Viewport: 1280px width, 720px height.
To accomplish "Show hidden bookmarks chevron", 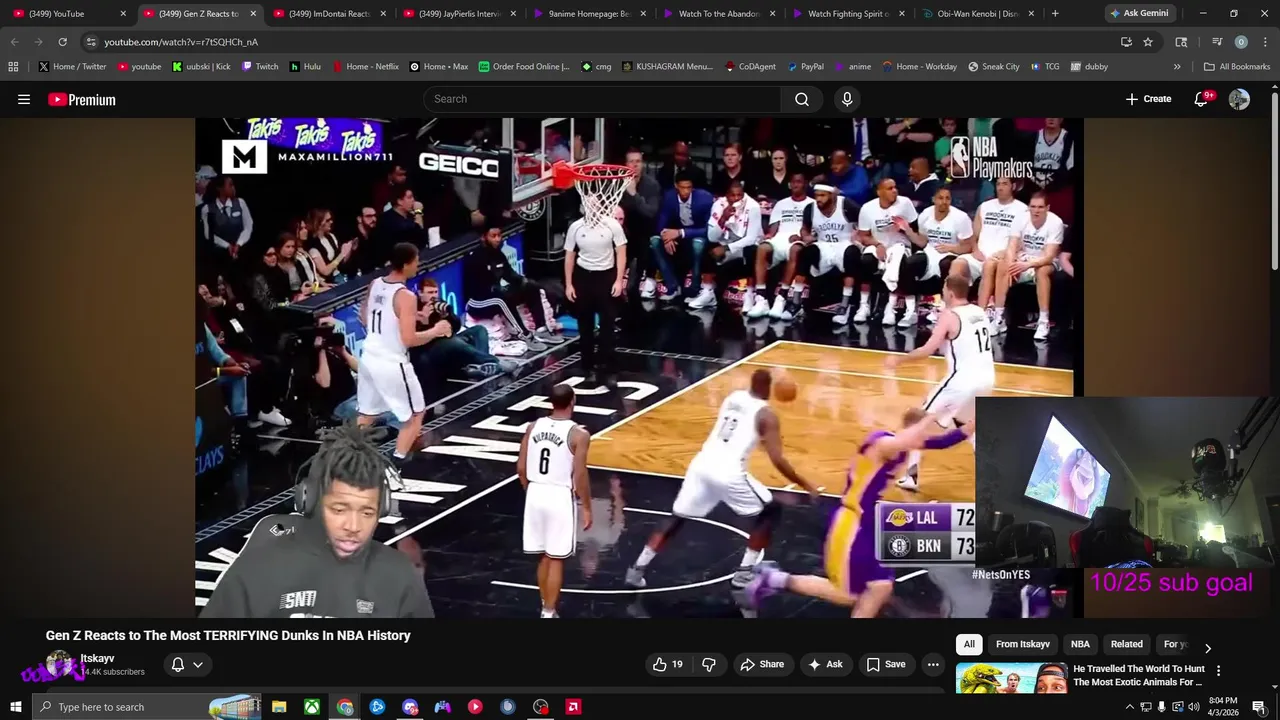I will point(1177,67).
